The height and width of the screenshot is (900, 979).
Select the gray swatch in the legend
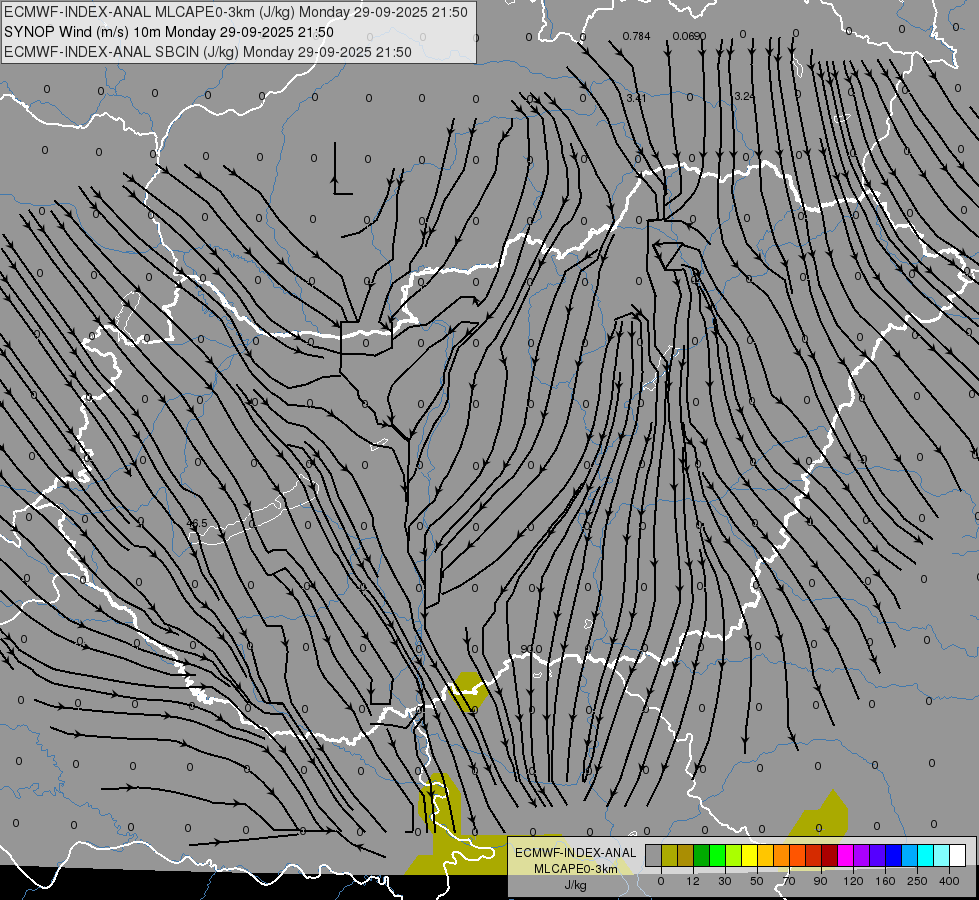coord(654,855)
